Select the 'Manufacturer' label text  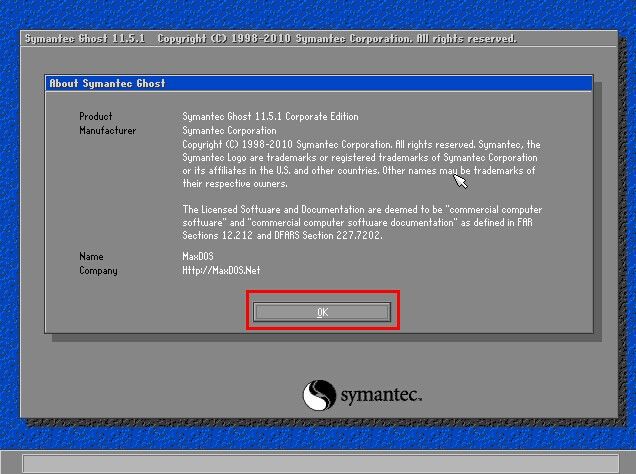pyautogui.click(x=107, y=131)
